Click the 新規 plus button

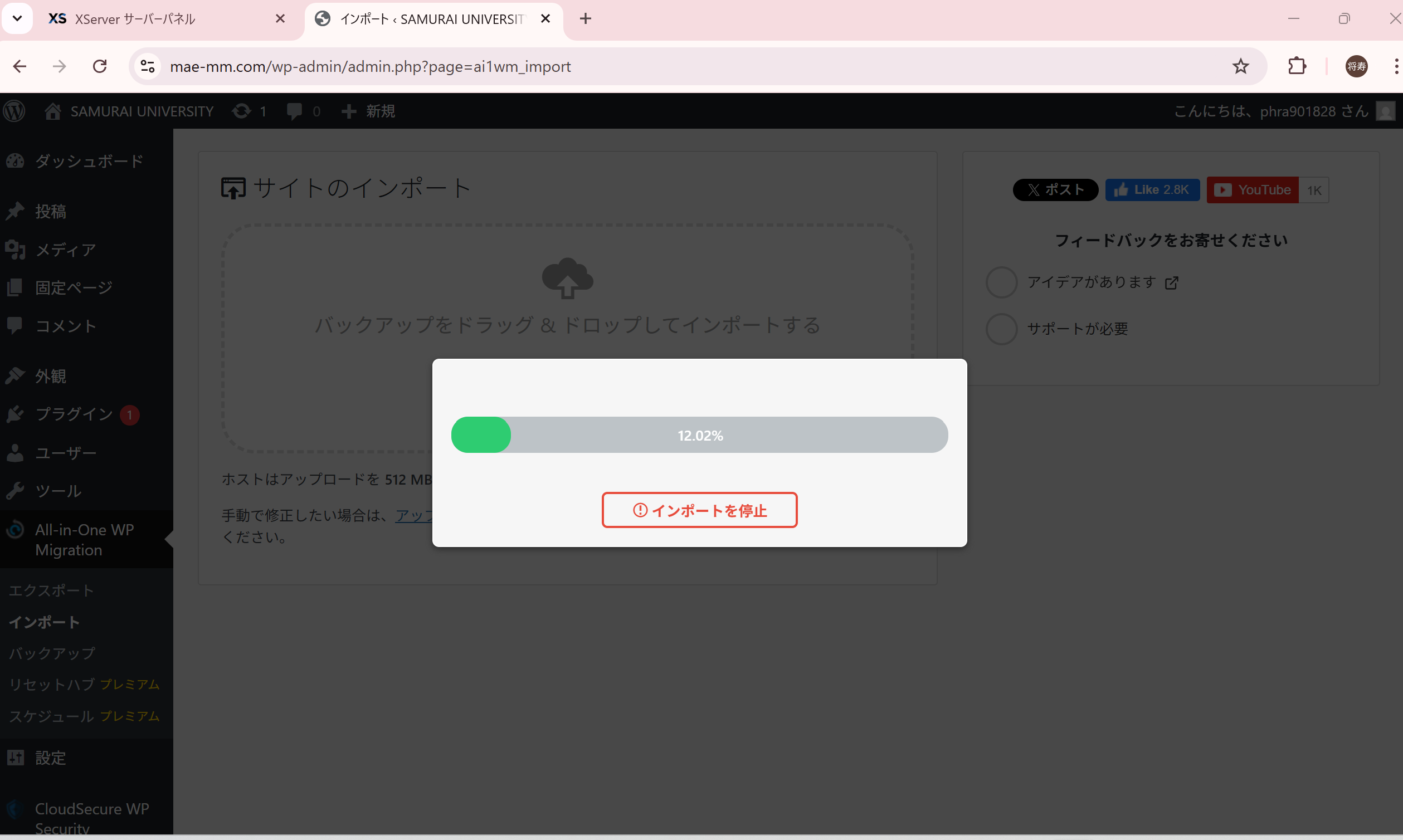(368, 111)
